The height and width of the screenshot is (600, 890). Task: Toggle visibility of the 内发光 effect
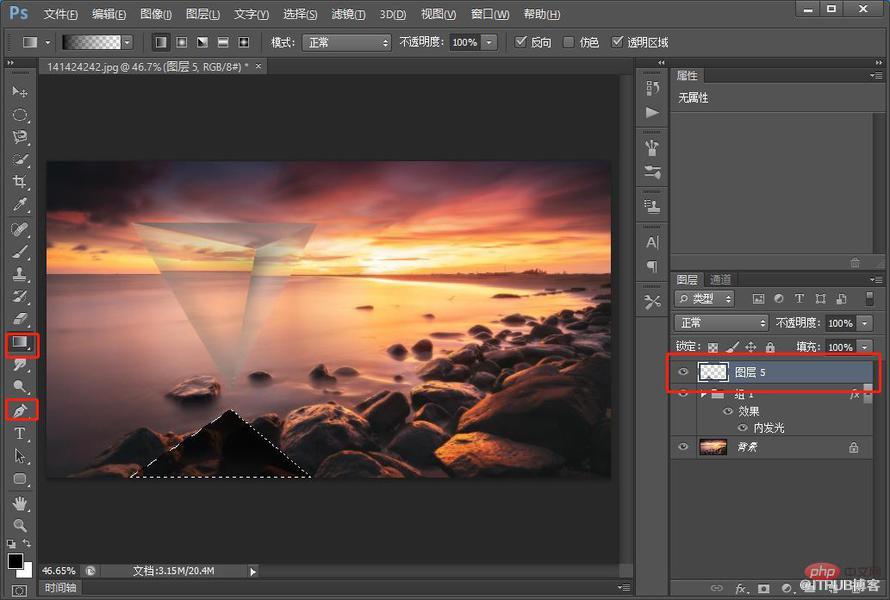click(742, 427)
